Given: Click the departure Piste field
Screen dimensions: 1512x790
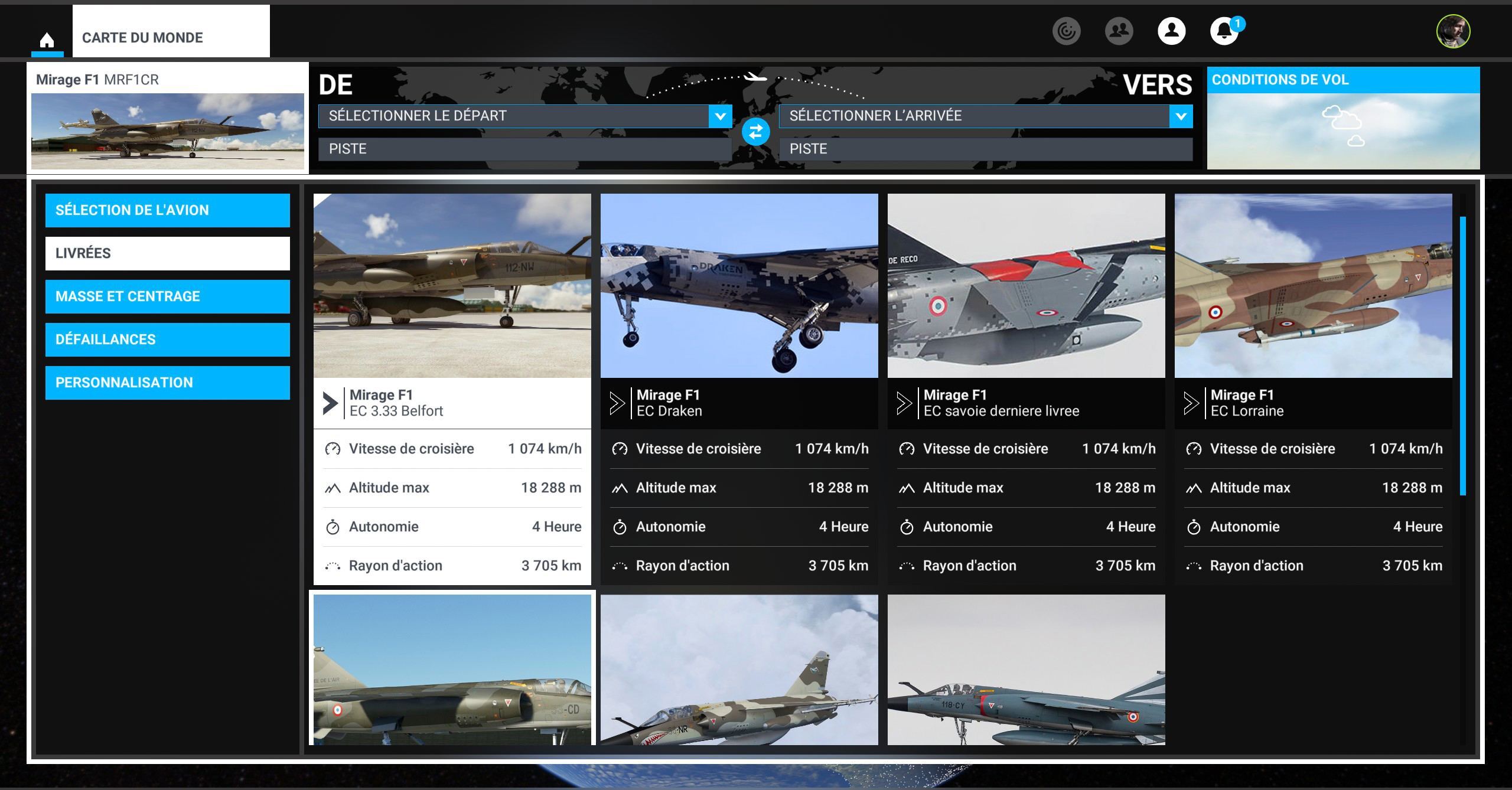Looking at the screenshot, I should coord(525,149).
